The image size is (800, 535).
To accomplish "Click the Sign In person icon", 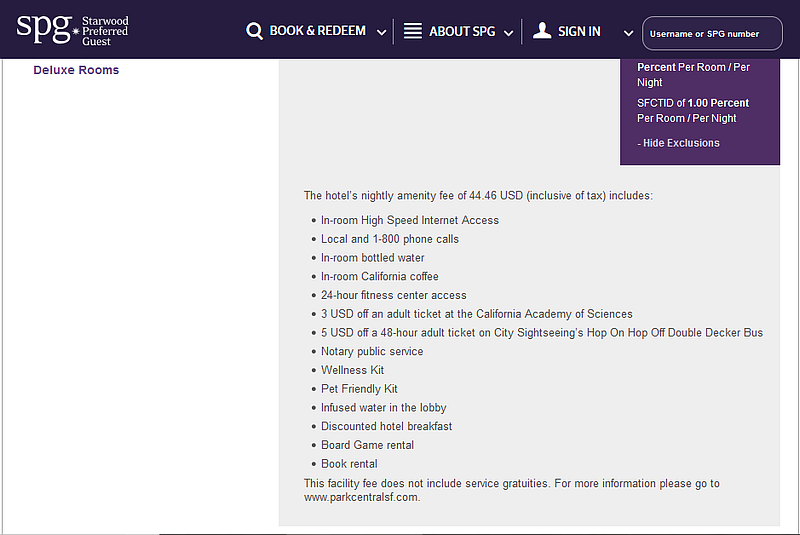I will 542,31.
